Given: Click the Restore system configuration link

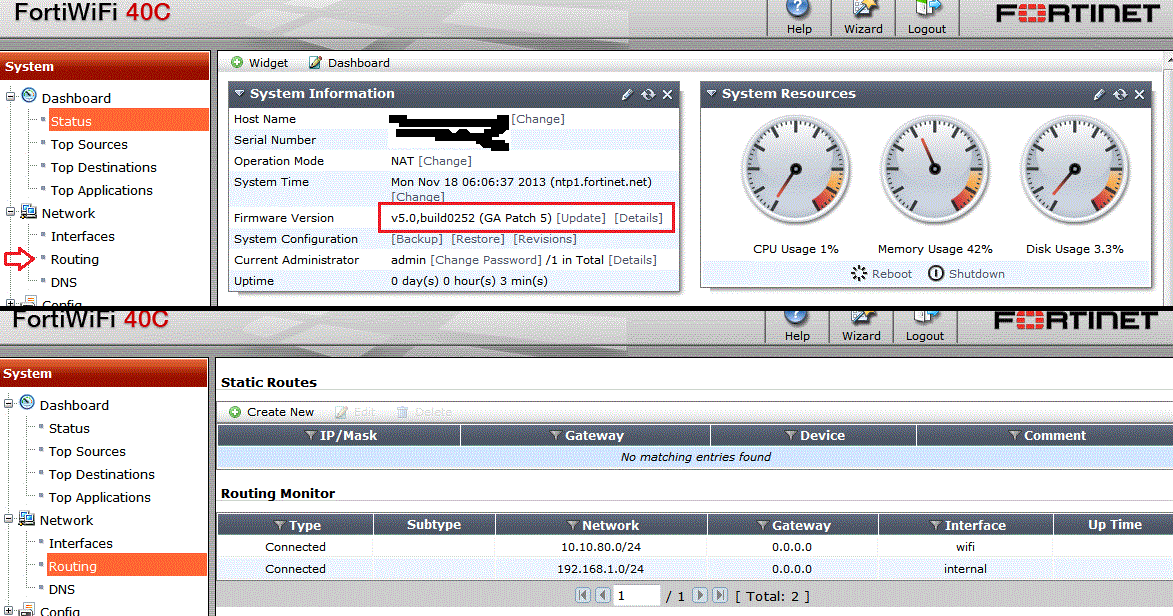Looking at the screenshot, I should [x=478, y=239].
